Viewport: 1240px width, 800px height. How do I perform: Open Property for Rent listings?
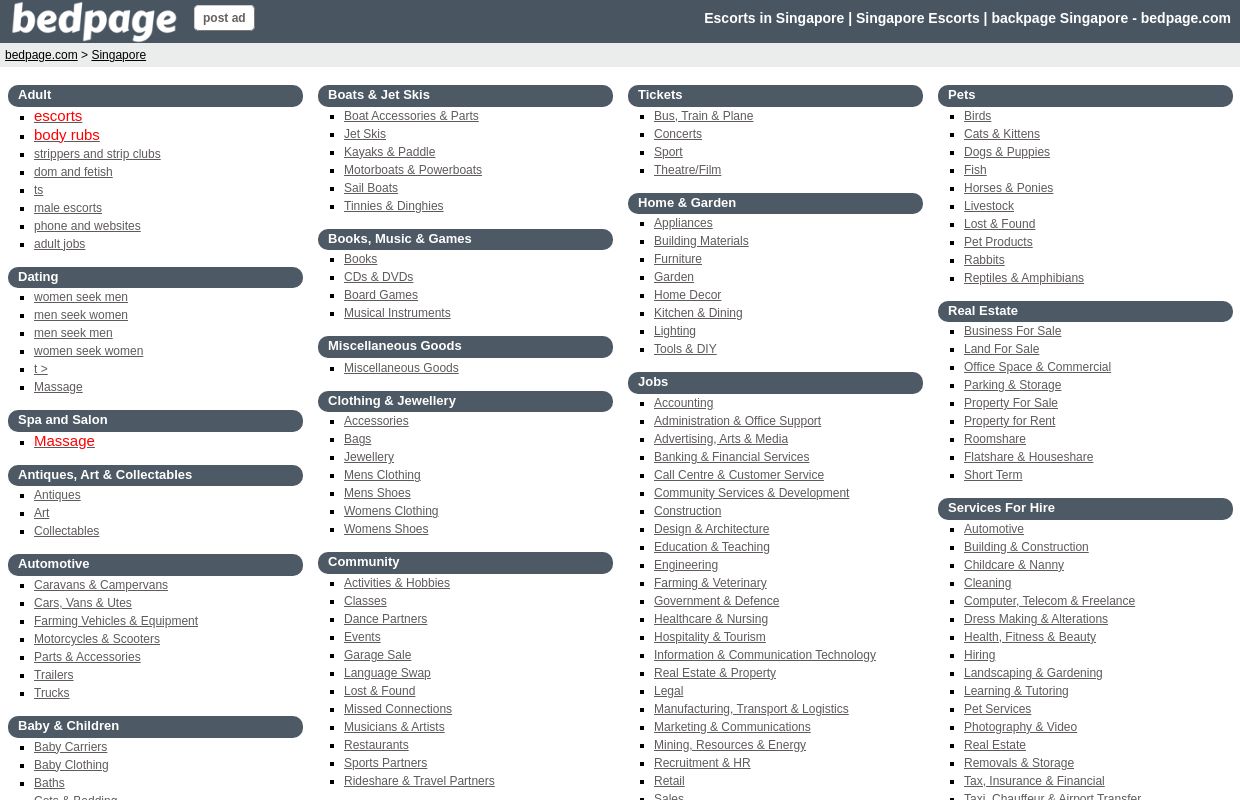tap(1009, 421)
